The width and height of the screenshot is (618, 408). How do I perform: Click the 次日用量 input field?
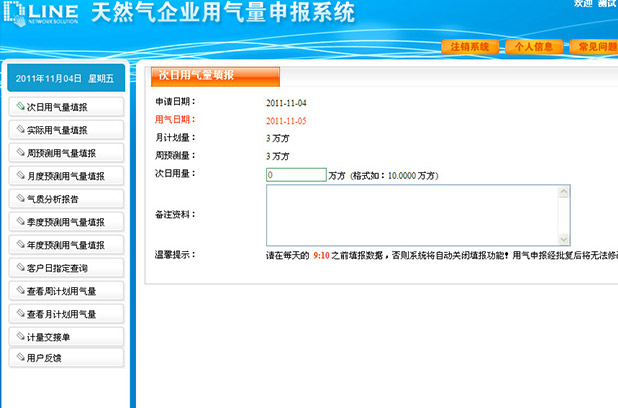295,175
